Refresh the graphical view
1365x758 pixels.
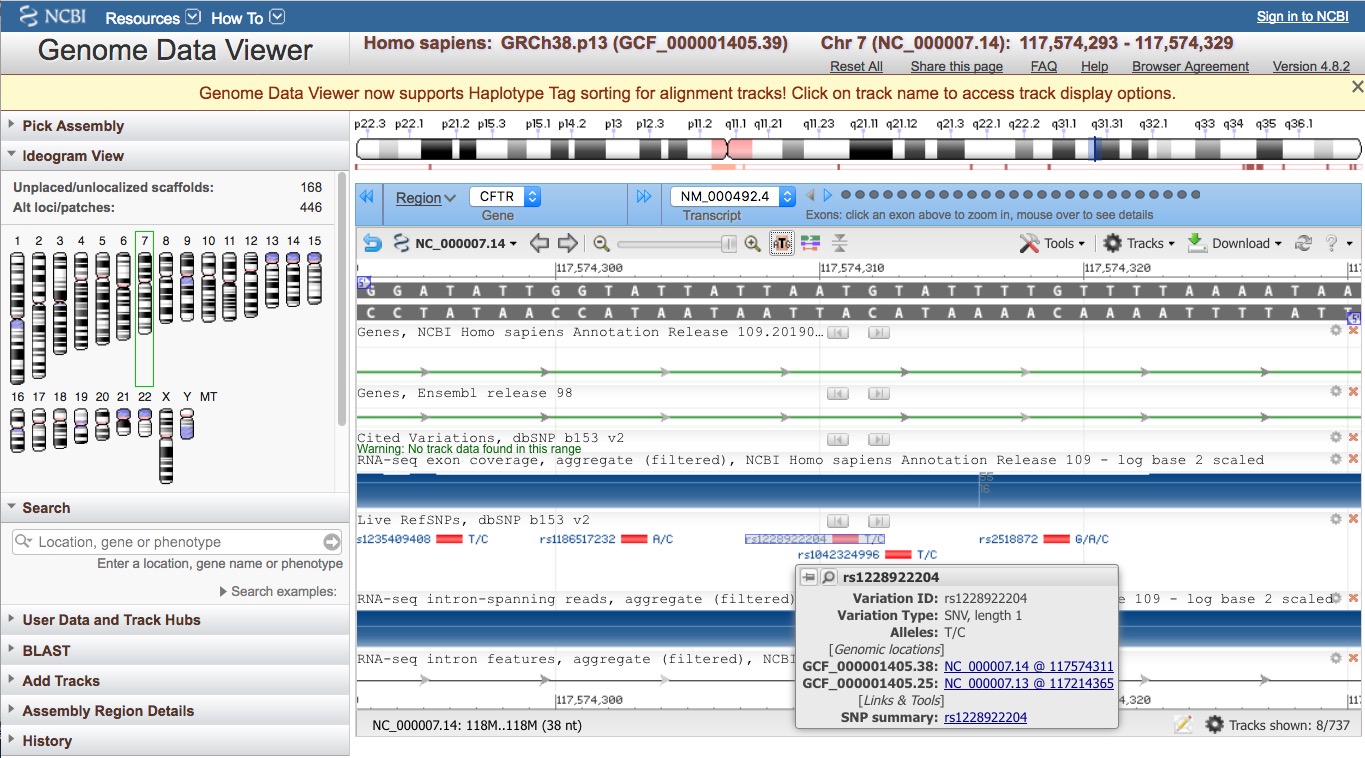tap(1303, 243)
